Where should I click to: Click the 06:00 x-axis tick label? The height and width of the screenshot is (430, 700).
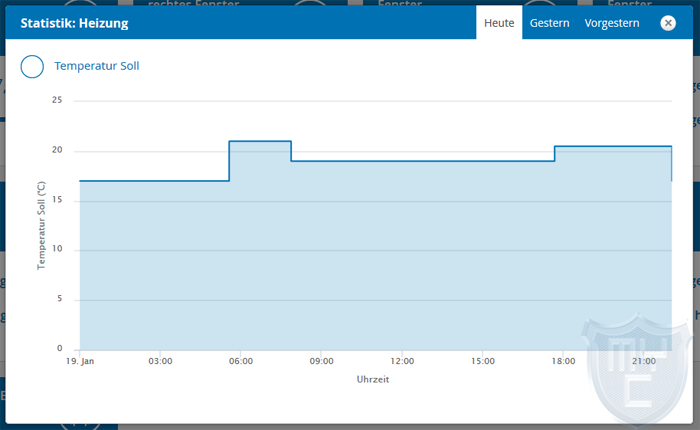tap(241, 360)
